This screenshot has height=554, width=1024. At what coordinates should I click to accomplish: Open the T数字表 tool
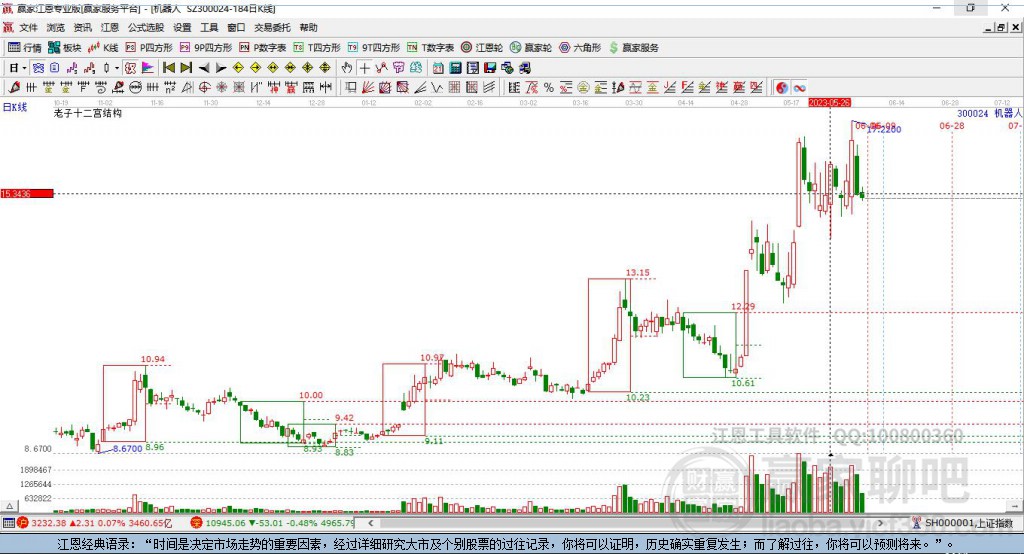(430, 48)
